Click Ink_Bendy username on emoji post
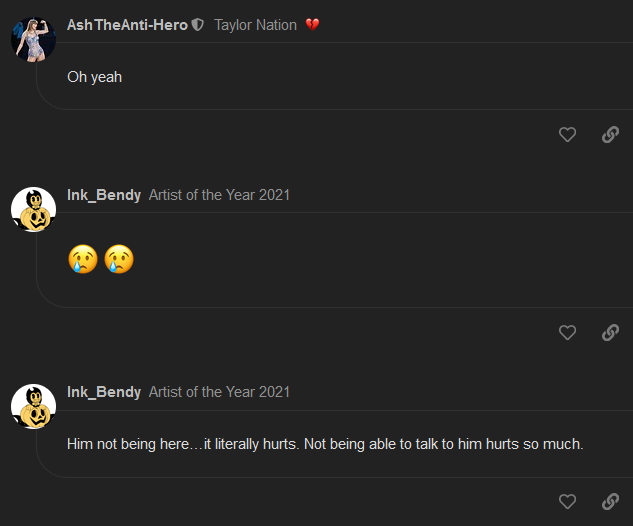Screen dimensions: 633x526 point(104,195)
